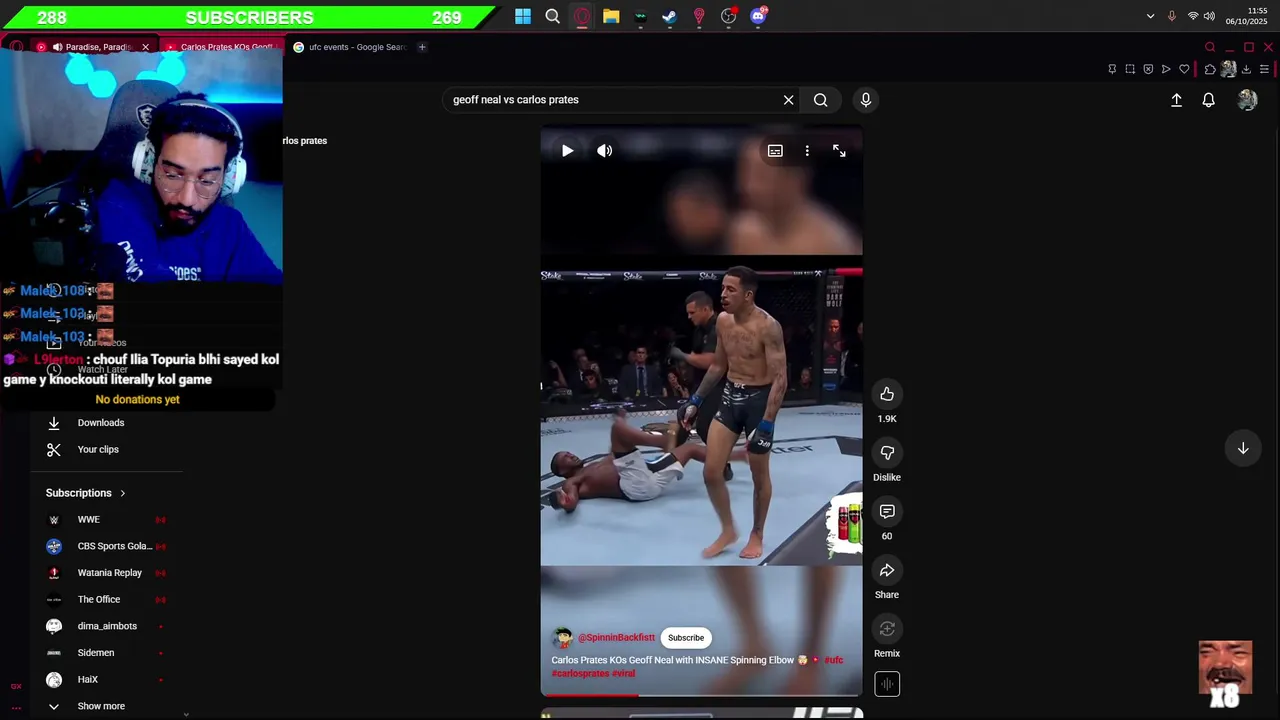Viewport: 1280px width, 720px height.
Task: Open YouTube account avatar menu
Action: pos(1247,100)
